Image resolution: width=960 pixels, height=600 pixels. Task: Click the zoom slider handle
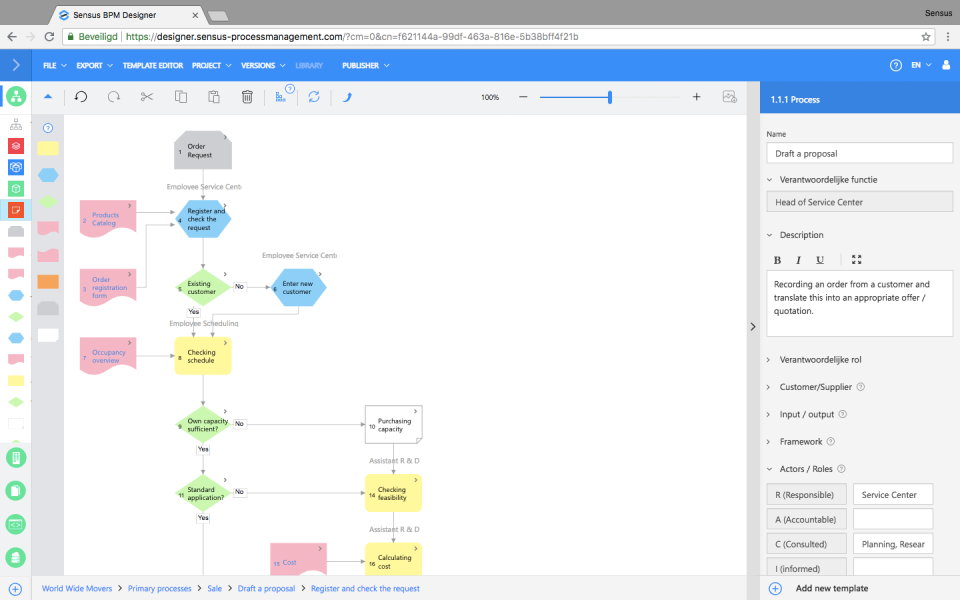610,97
